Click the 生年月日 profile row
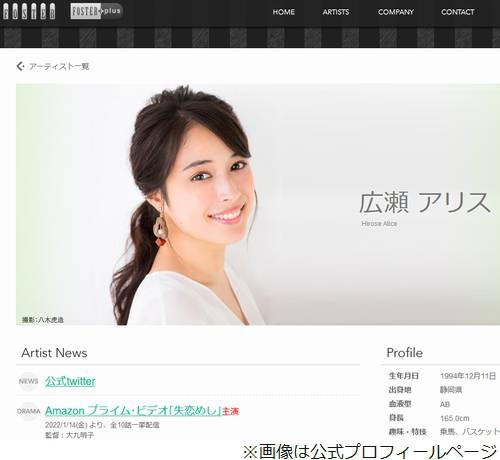Viewport: 500px width, 460px height. click(x=442, y=376)
